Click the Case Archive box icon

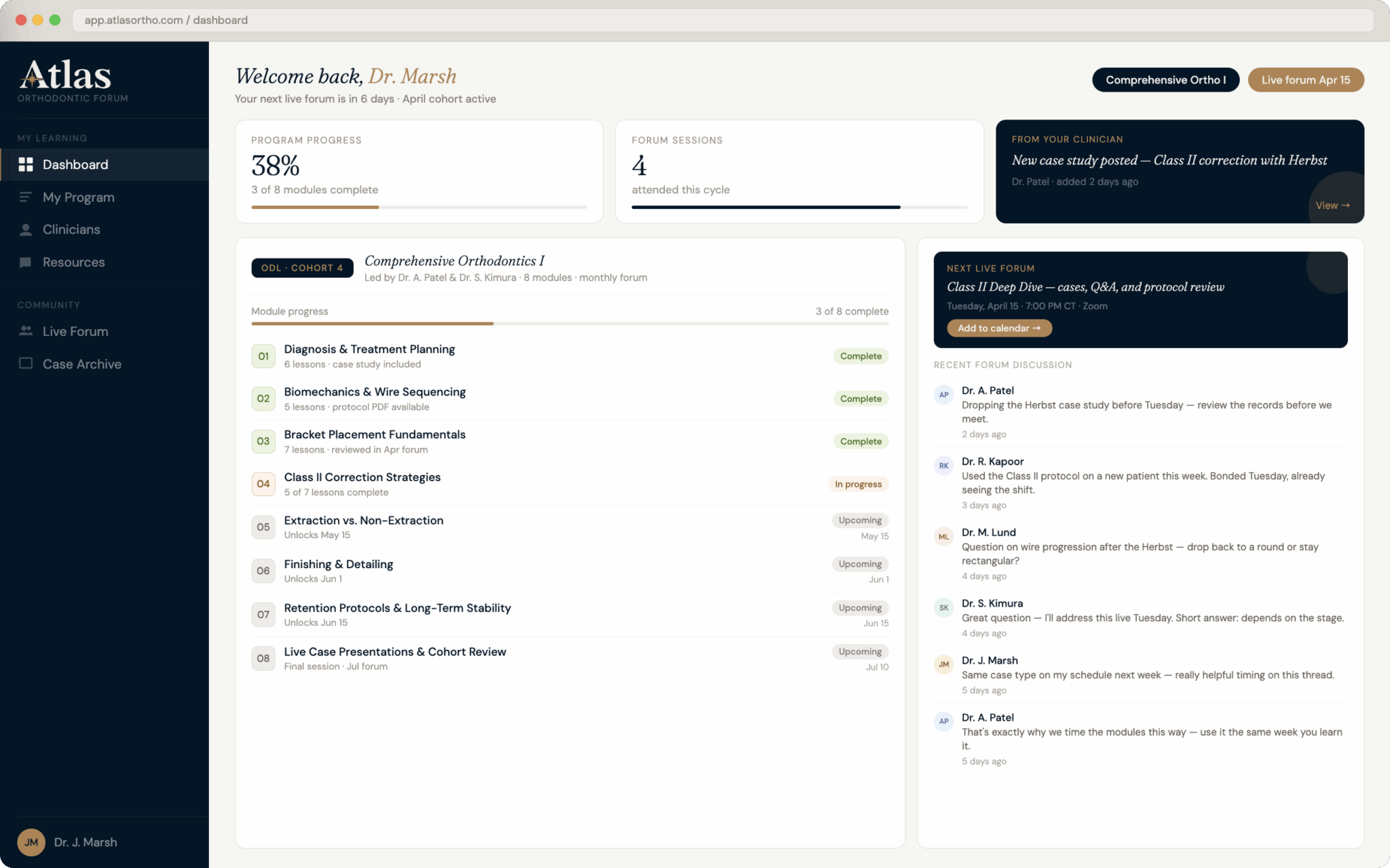[26, 364]
